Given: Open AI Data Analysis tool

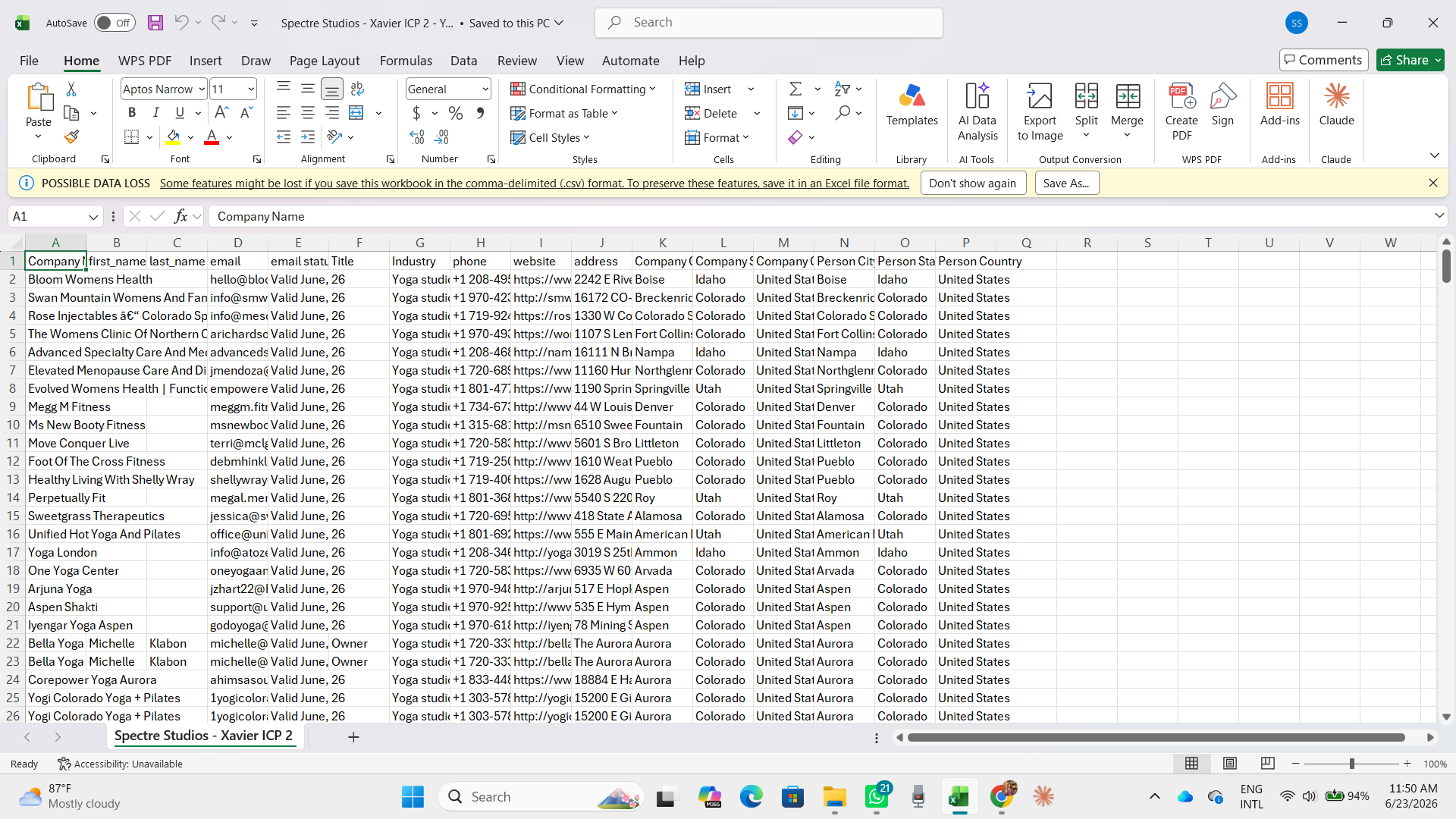Looking at the screenshot, I should (977, 112).
